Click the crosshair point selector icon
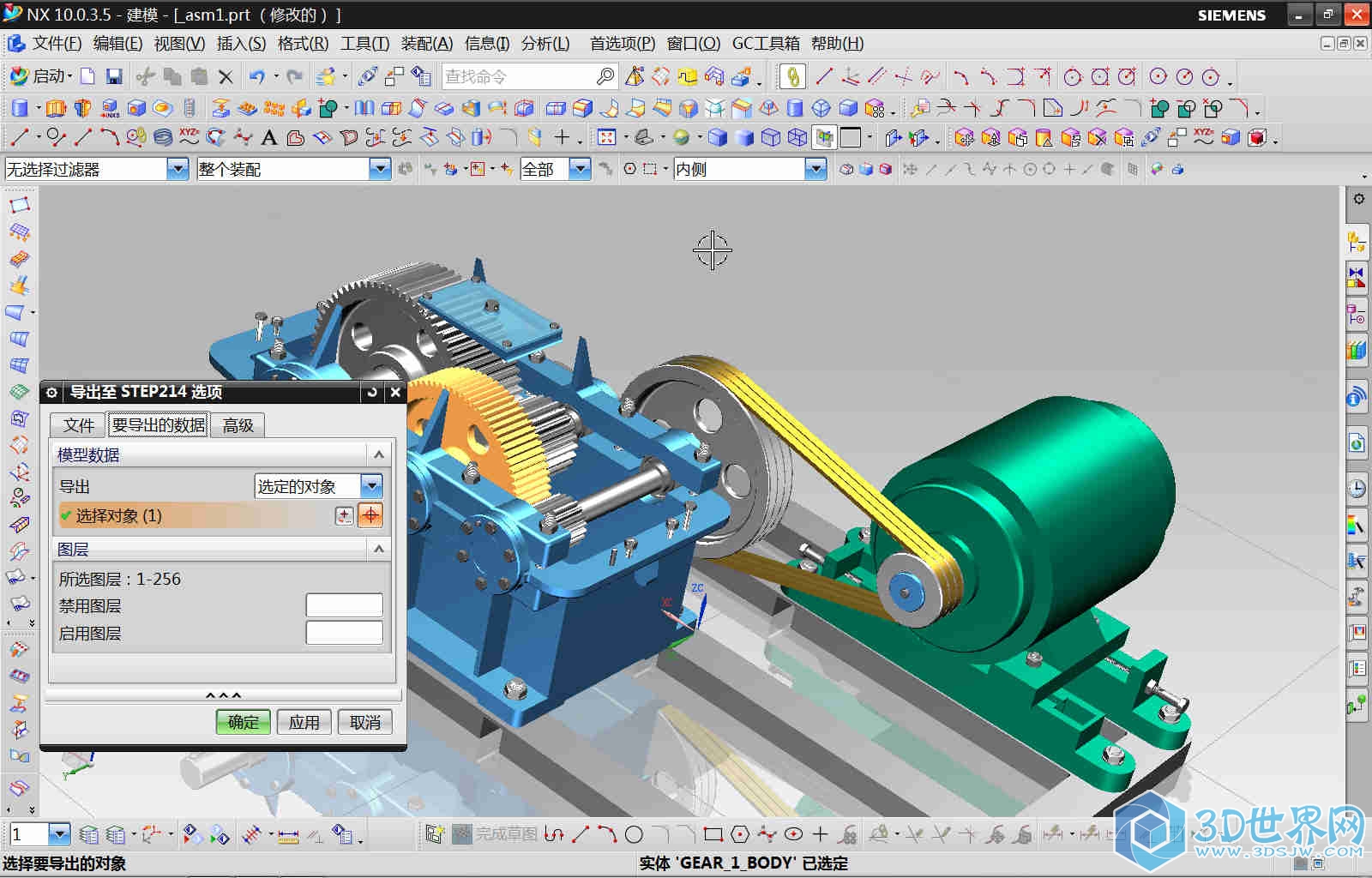This screenshot has height=878, width=1372. (x=370, y=515)
